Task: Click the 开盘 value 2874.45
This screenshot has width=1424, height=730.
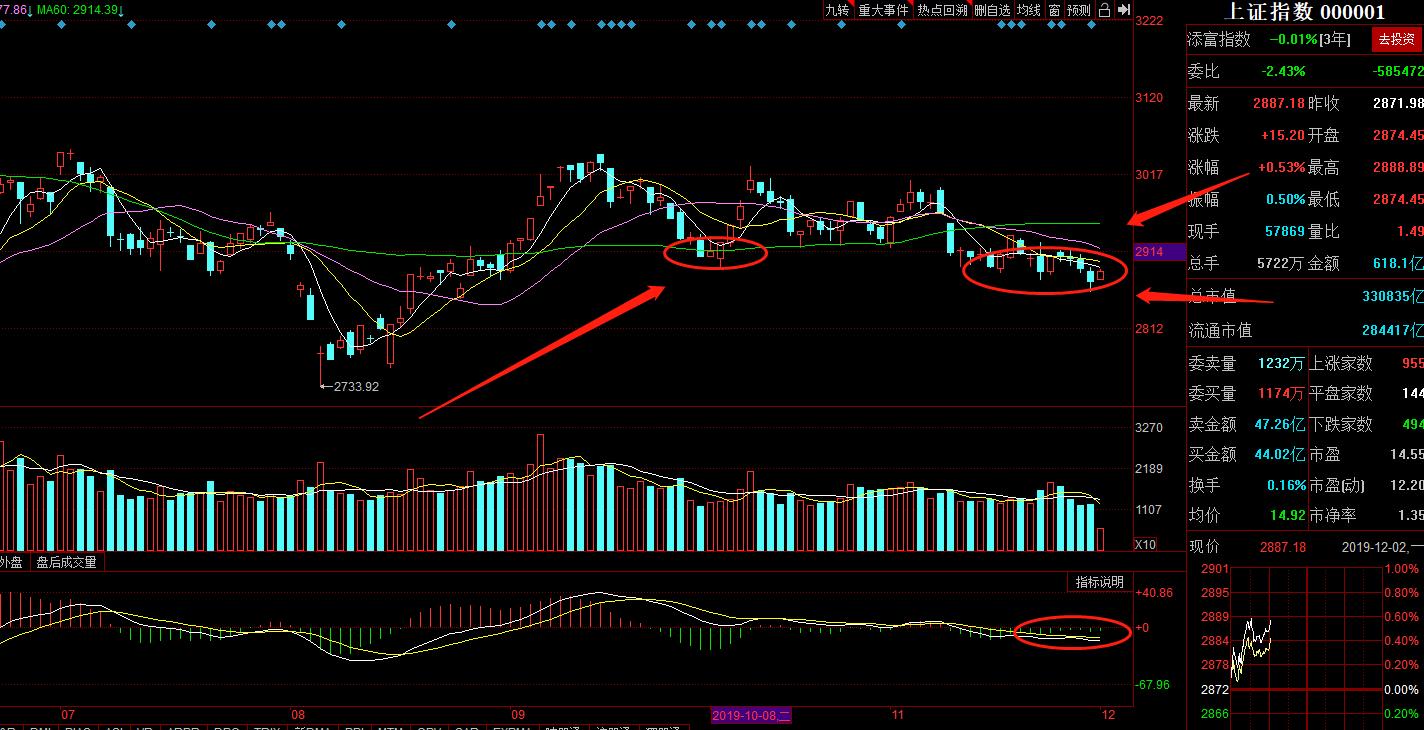Action: [1398, 135]
